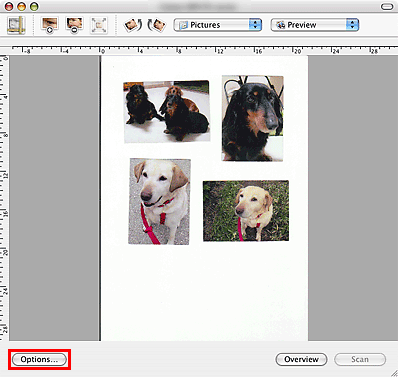Select the selection rectangle tool icon

click(16, 25)
